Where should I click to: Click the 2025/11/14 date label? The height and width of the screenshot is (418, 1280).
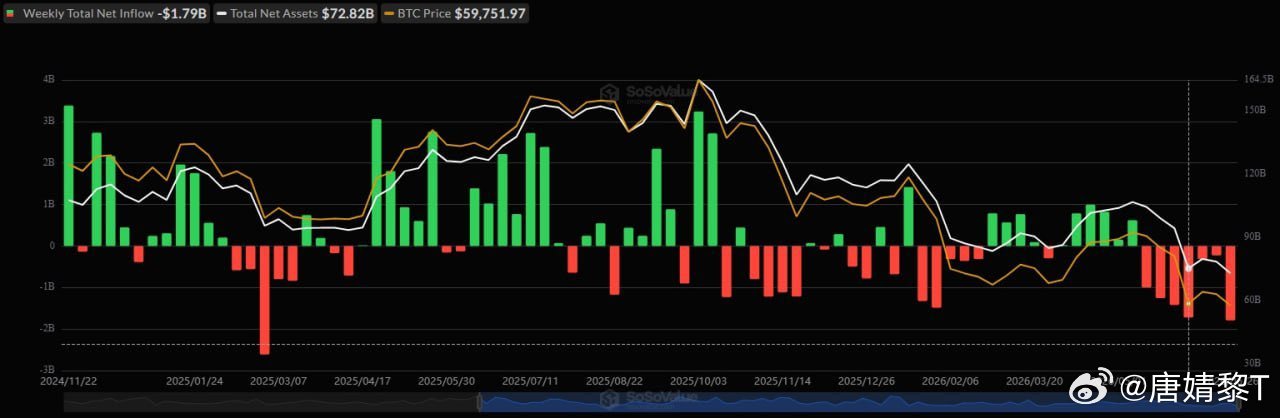(782, 381)
